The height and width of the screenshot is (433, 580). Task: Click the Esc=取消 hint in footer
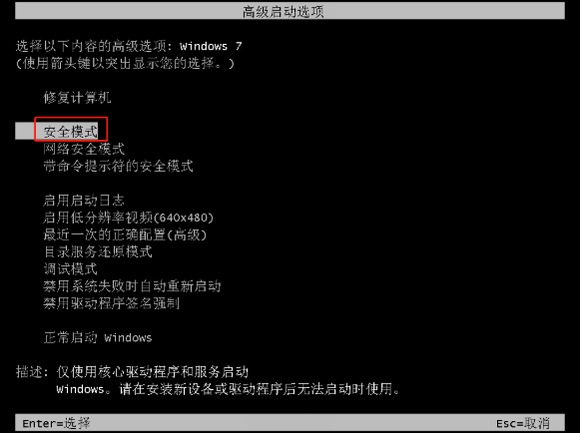pos(523,423)
